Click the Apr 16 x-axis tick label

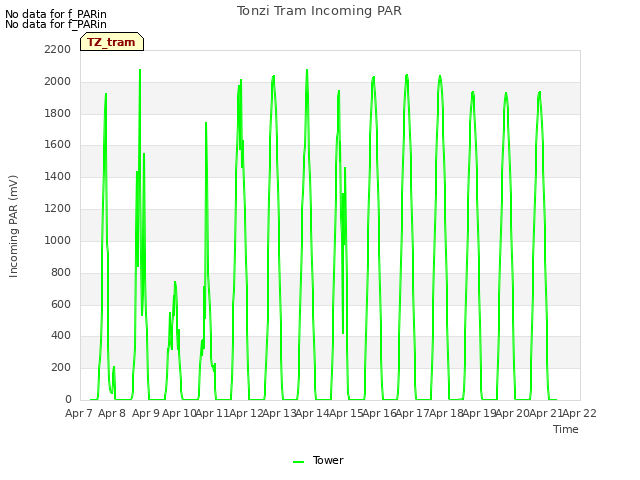pos(379,413)
